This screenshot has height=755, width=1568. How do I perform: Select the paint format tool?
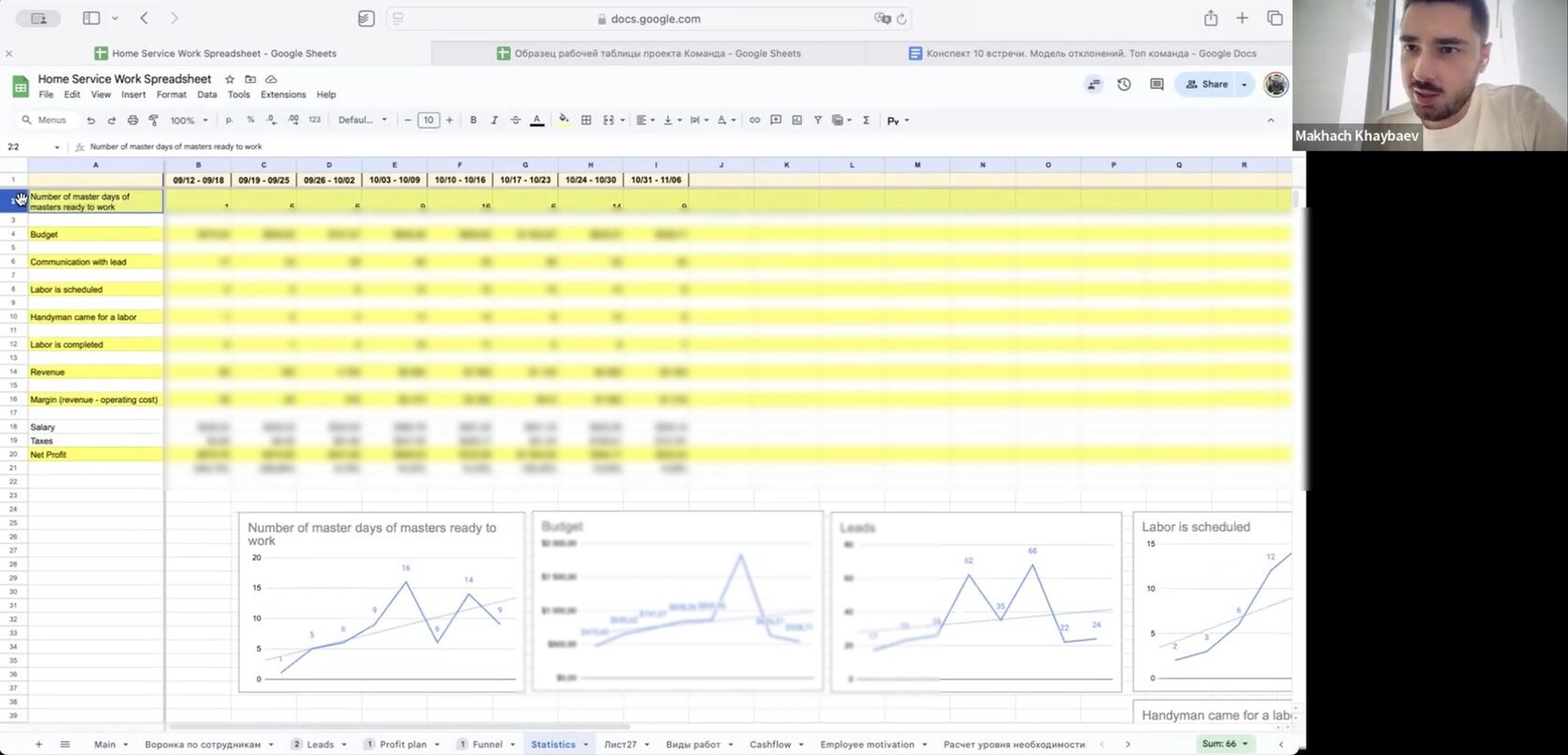[x=153, y=120]
